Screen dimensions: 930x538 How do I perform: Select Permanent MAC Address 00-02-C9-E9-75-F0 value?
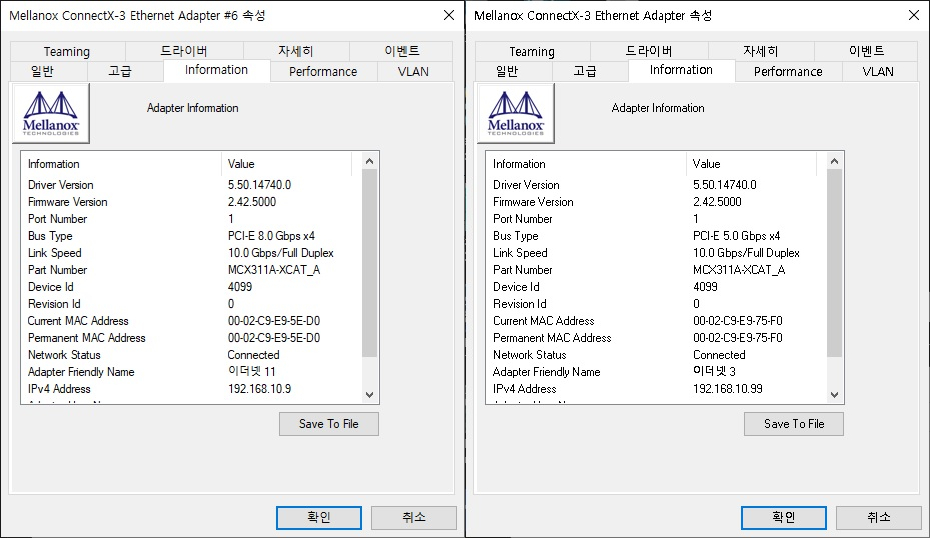pyautogui.click(x=738, y=338)
